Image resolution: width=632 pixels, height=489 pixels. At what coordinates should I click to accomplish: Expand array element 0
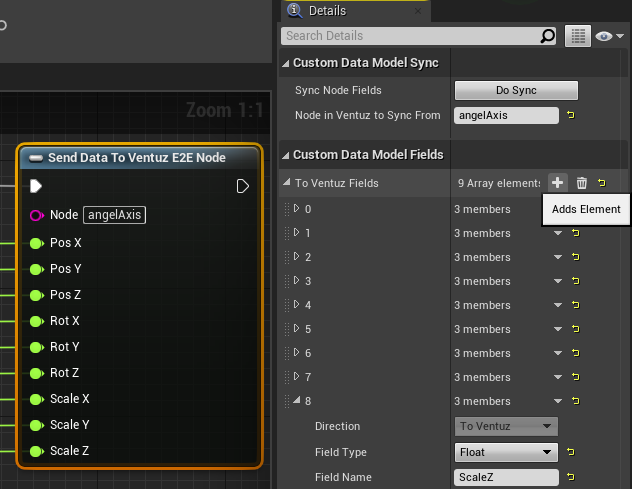pyautogui.click(x=296, y=209)
